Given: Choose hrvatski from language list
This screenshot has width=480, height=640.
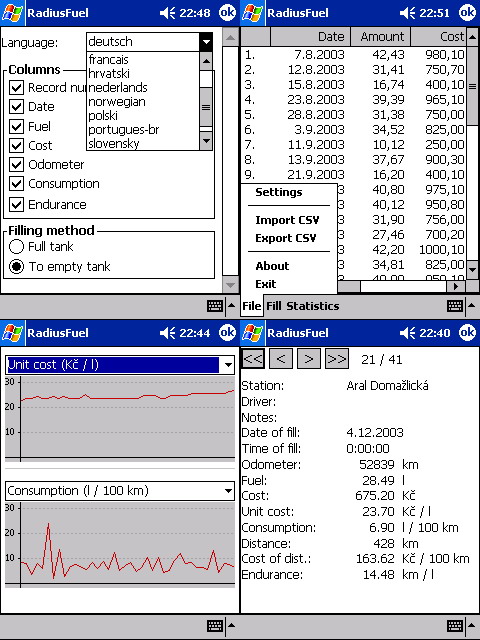Looking at the screenshot, I should point(143,73).
